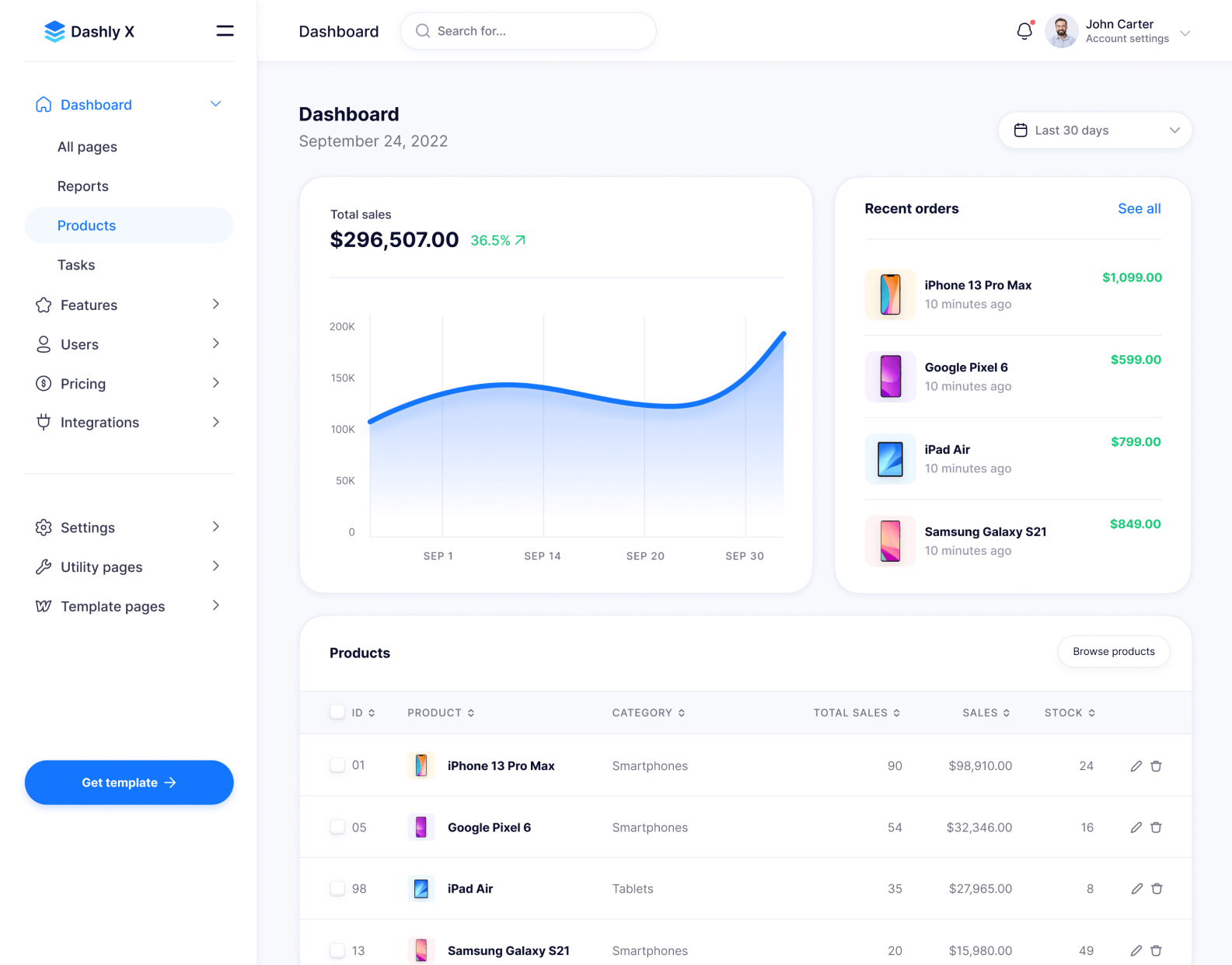Click John Carter's profile avatar
This screenshot has height=965, width=1232.
1061,31
